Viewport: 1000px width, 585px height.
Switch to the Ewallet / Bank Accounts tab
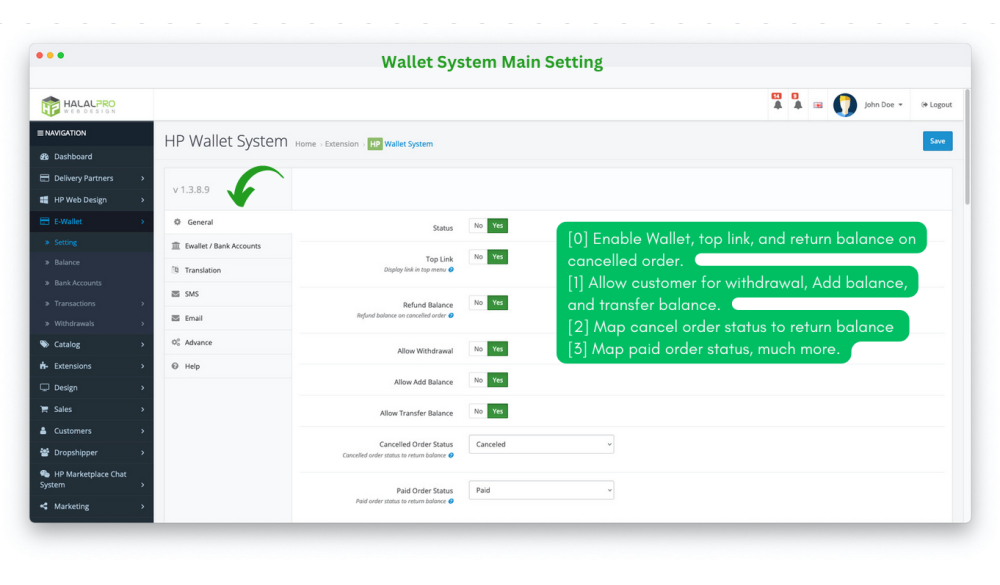pyautogui.click(x=222, y=246)
